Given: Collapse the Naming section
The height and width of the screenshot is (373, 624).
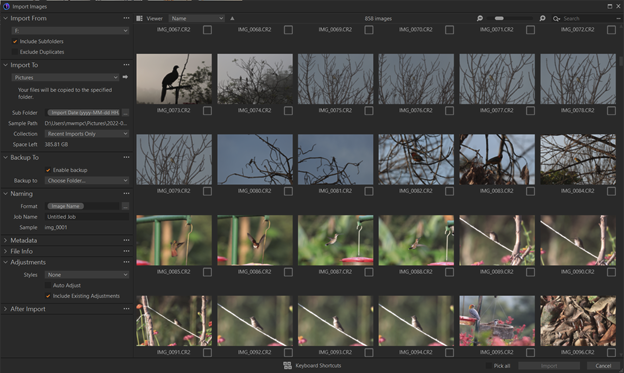Looking at the screenshot, I should click(5, 193).
